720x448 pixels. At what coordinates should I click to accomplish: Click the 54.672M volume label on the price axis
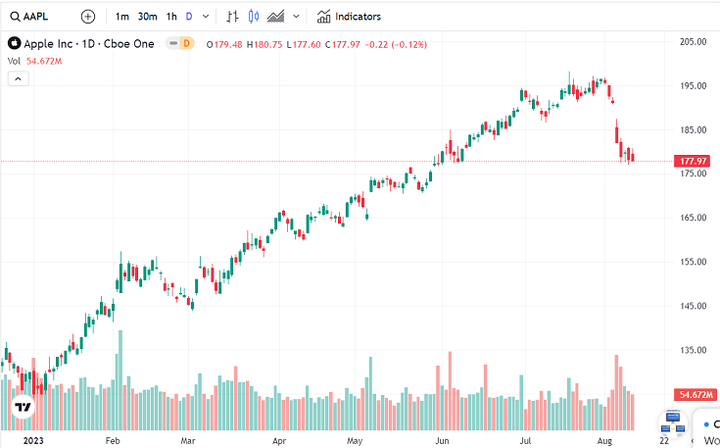pos(696,395)
